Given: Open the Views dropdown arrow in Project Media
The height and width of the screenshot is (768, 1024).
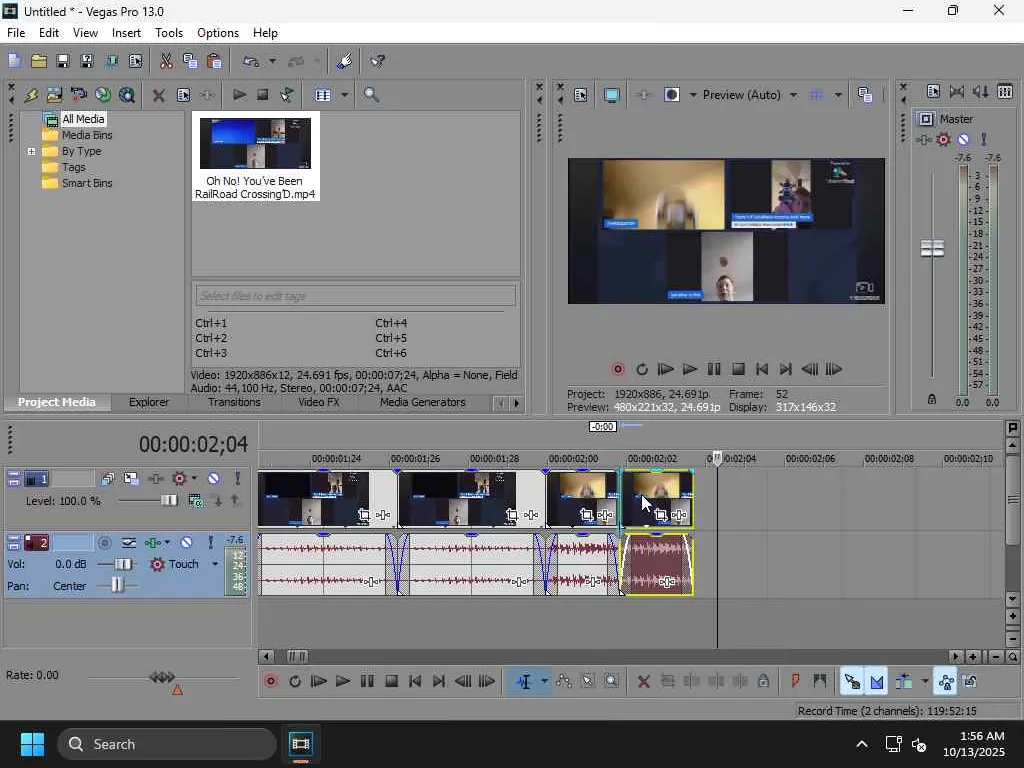Looking at the screenshot, I should (344, 95).
